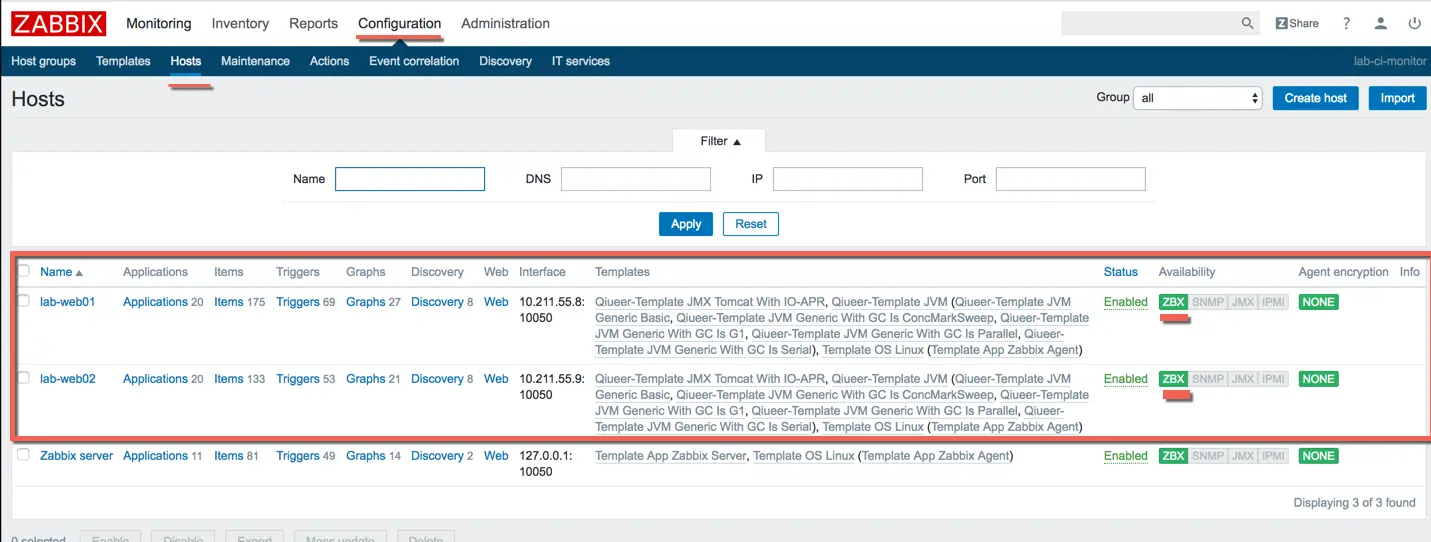Click SNMP availability badge for lab-web01

(x=1208, y=302)
